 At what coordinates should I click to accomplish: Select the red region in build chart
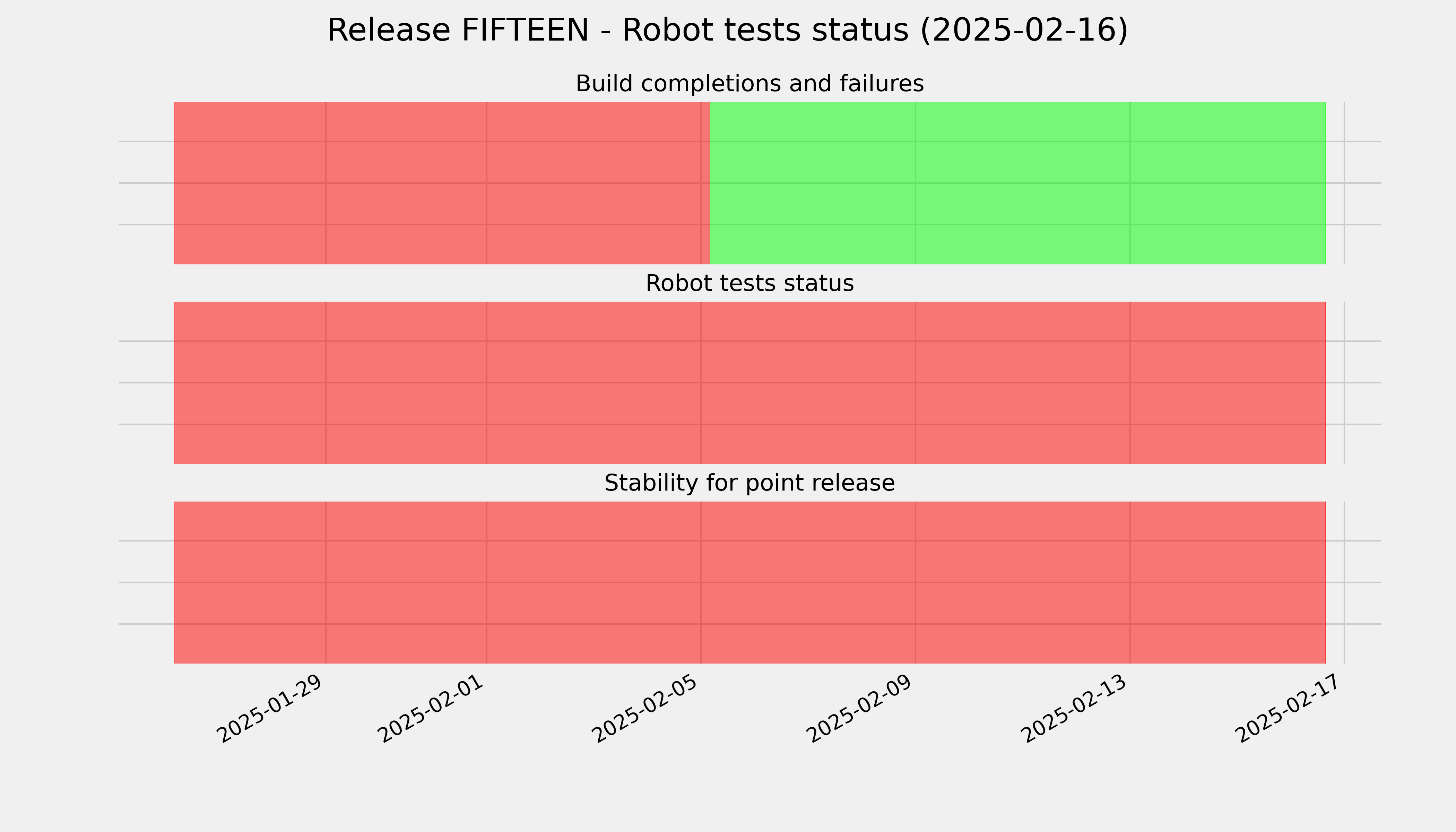pyautogui.click(x=441, y=183)
